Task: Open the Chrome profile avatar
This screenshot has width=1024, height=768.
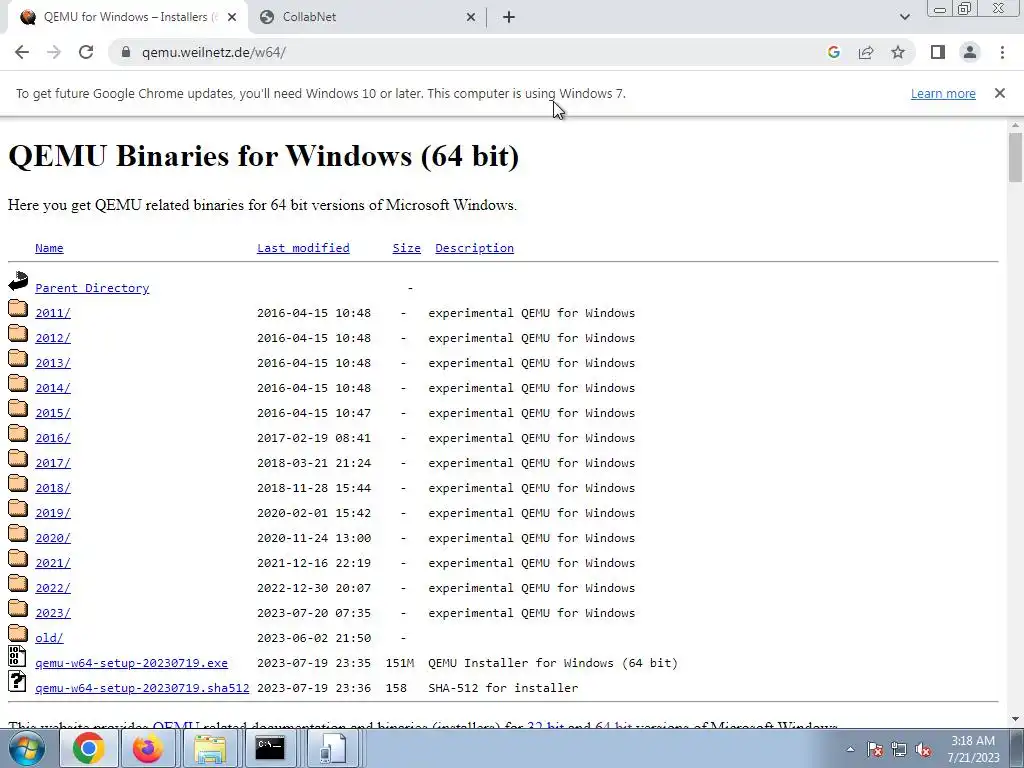Action: (x=970, y=52)
